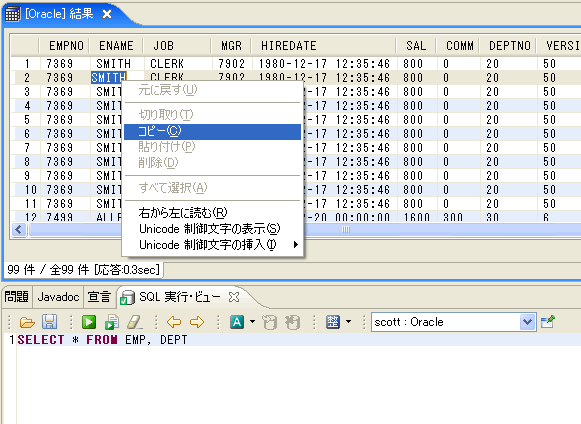Click the すべて選択(A) menu entry
Screen dimensions: 581x424
coord(212,188)
